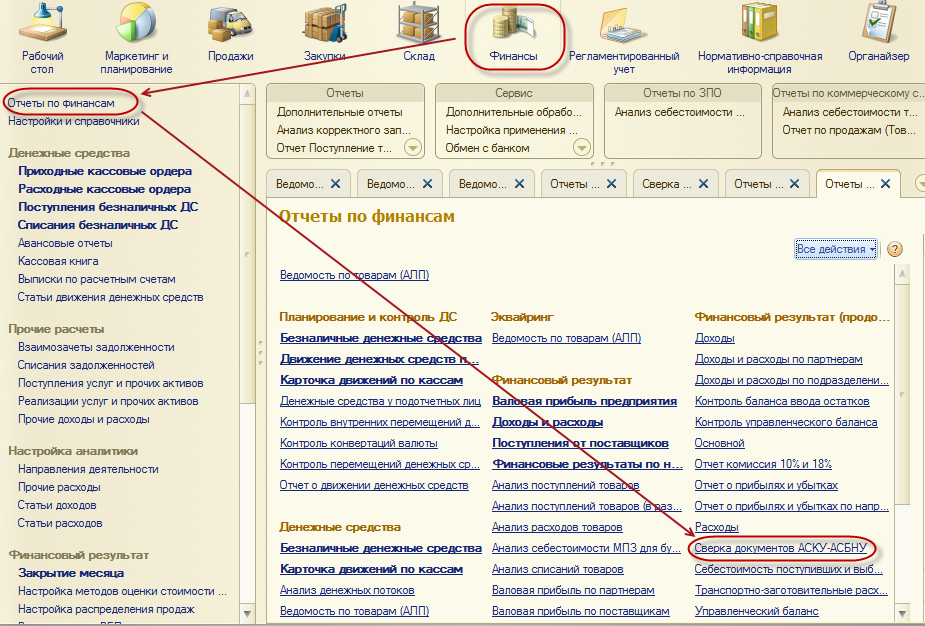
Task: Open Обмен с банком in Сервис
Action: coord(487,148)
